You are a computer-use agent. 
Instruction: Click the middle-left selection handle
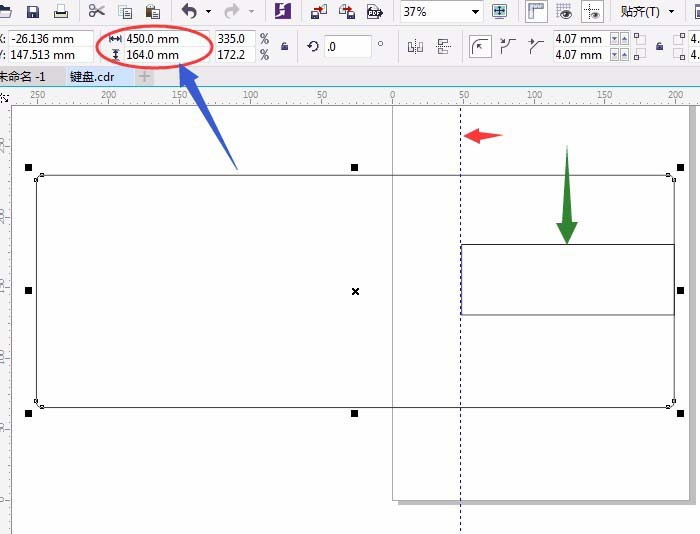29,291
